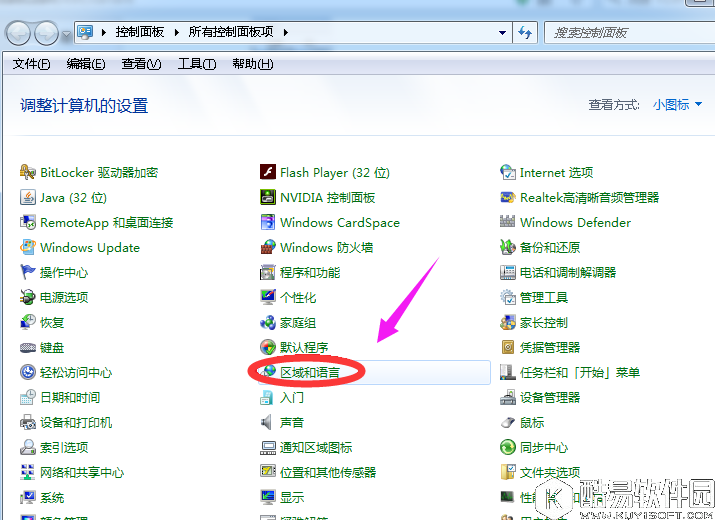715x520 pixels.
Task: Click the 日期和时间 icon
Action: pyautogui.click(x=27, y=397)
